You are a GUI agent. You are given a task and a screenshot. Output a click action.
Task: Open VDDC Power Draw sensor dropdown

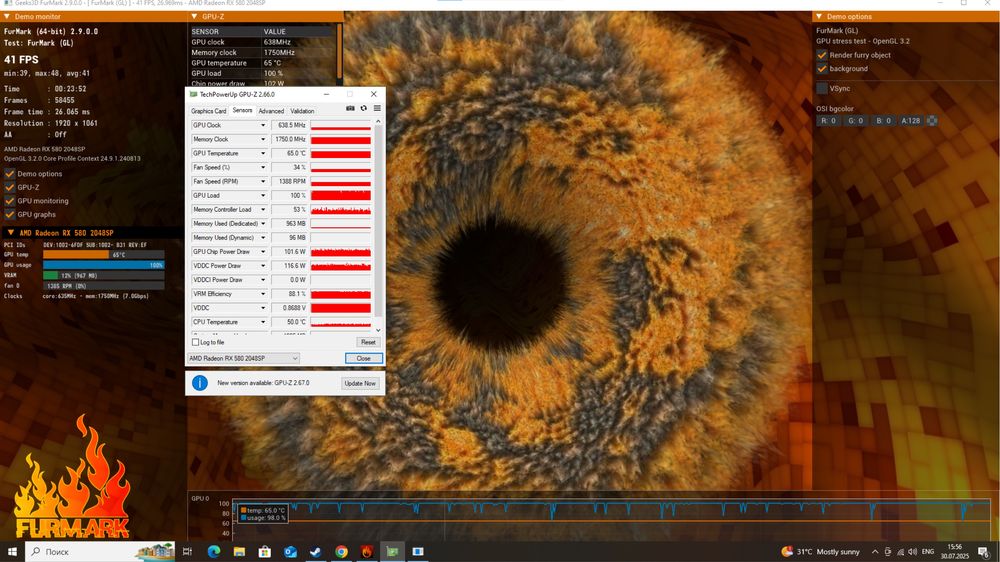[x=263, y=266]
